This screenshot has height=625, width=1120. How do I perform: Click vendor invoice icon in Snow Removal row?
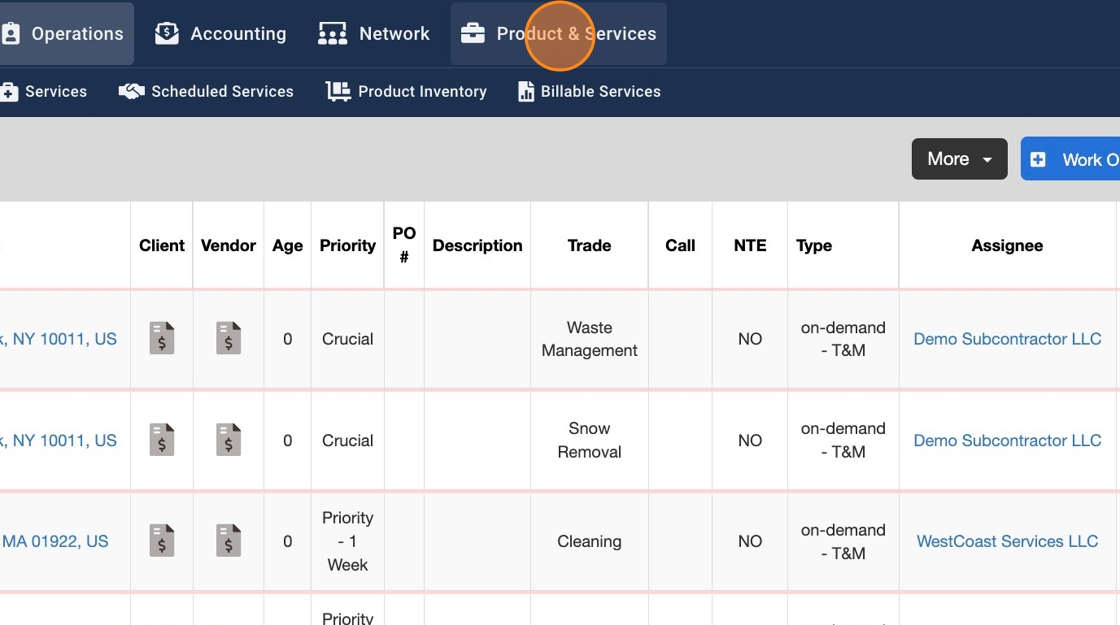pyautogui.click(x=228, y=440)
